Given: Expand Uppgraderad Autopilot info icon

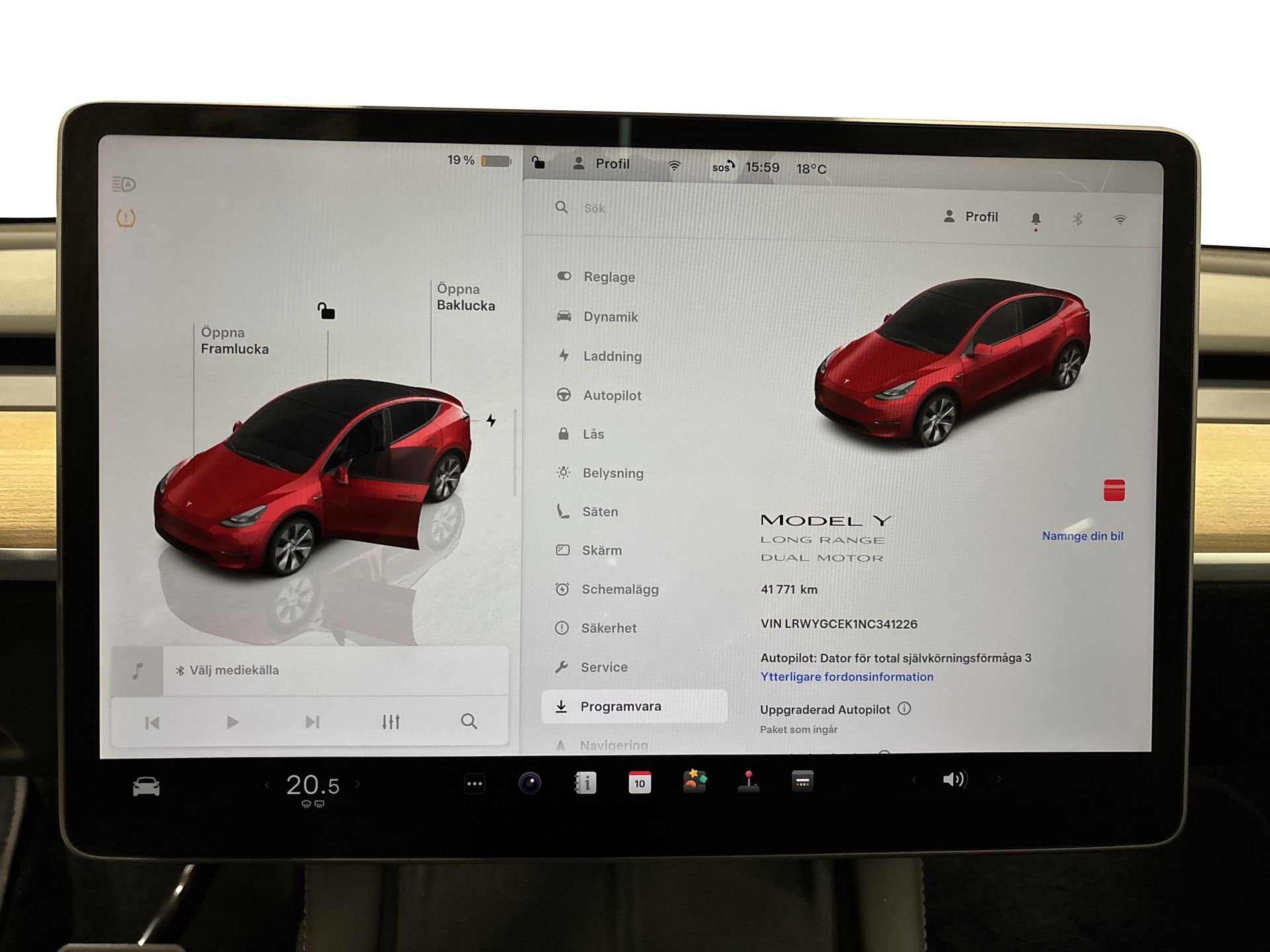Looking at the screenshot, I should coord(904,709).
